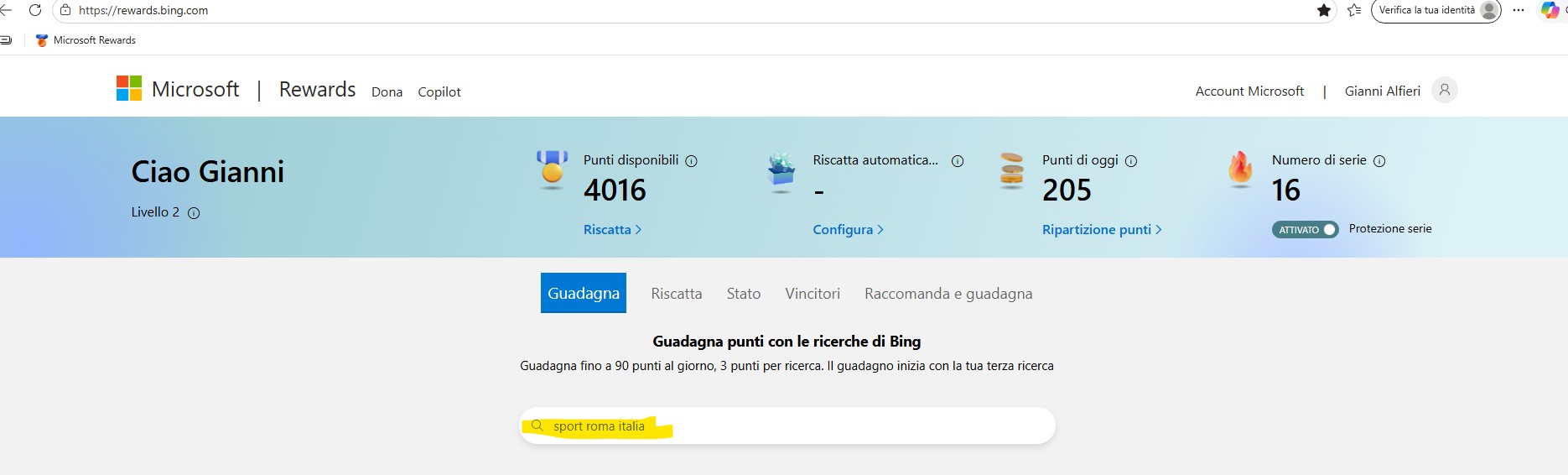
Task: Show info for Livello 2
Action: tap(194, 213)
